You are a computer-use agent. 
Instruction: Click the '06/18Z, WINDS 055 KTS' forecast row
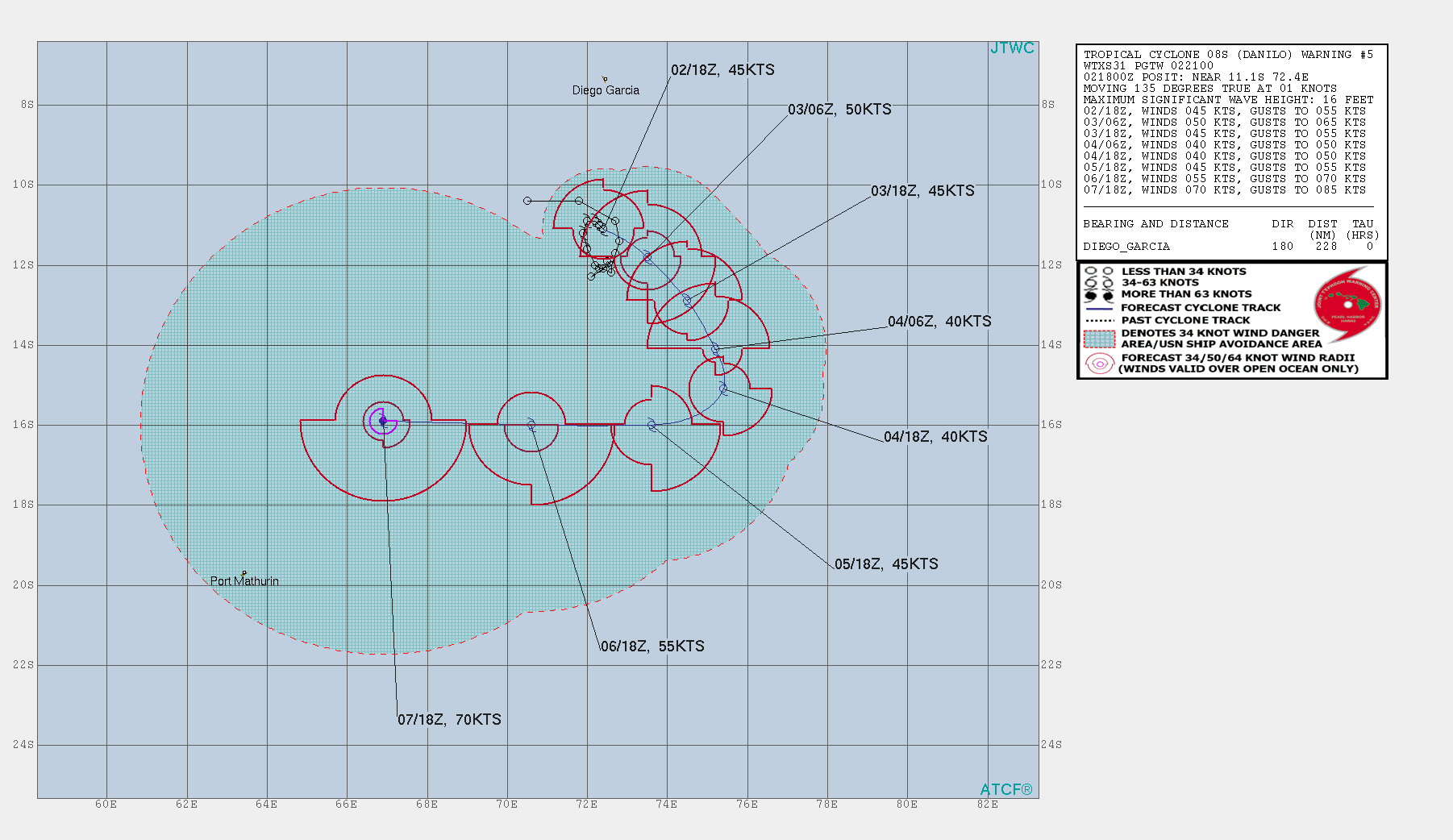[1225, 179]
